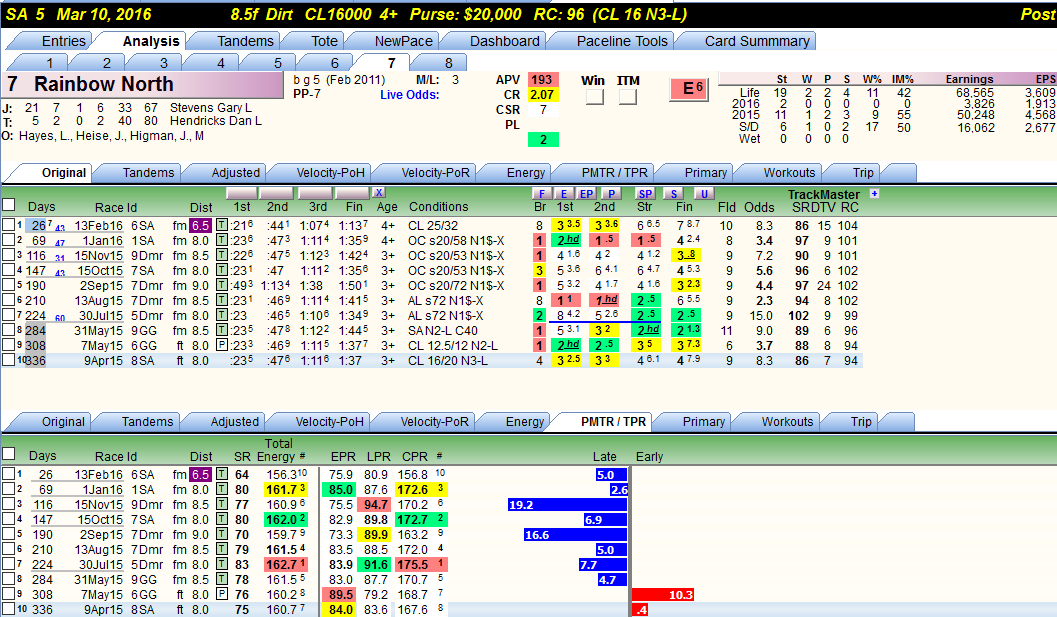Click the T icon in the Original grid's 13Aug15 row
The image size is (1057, 617).
[x=221, y=300]
